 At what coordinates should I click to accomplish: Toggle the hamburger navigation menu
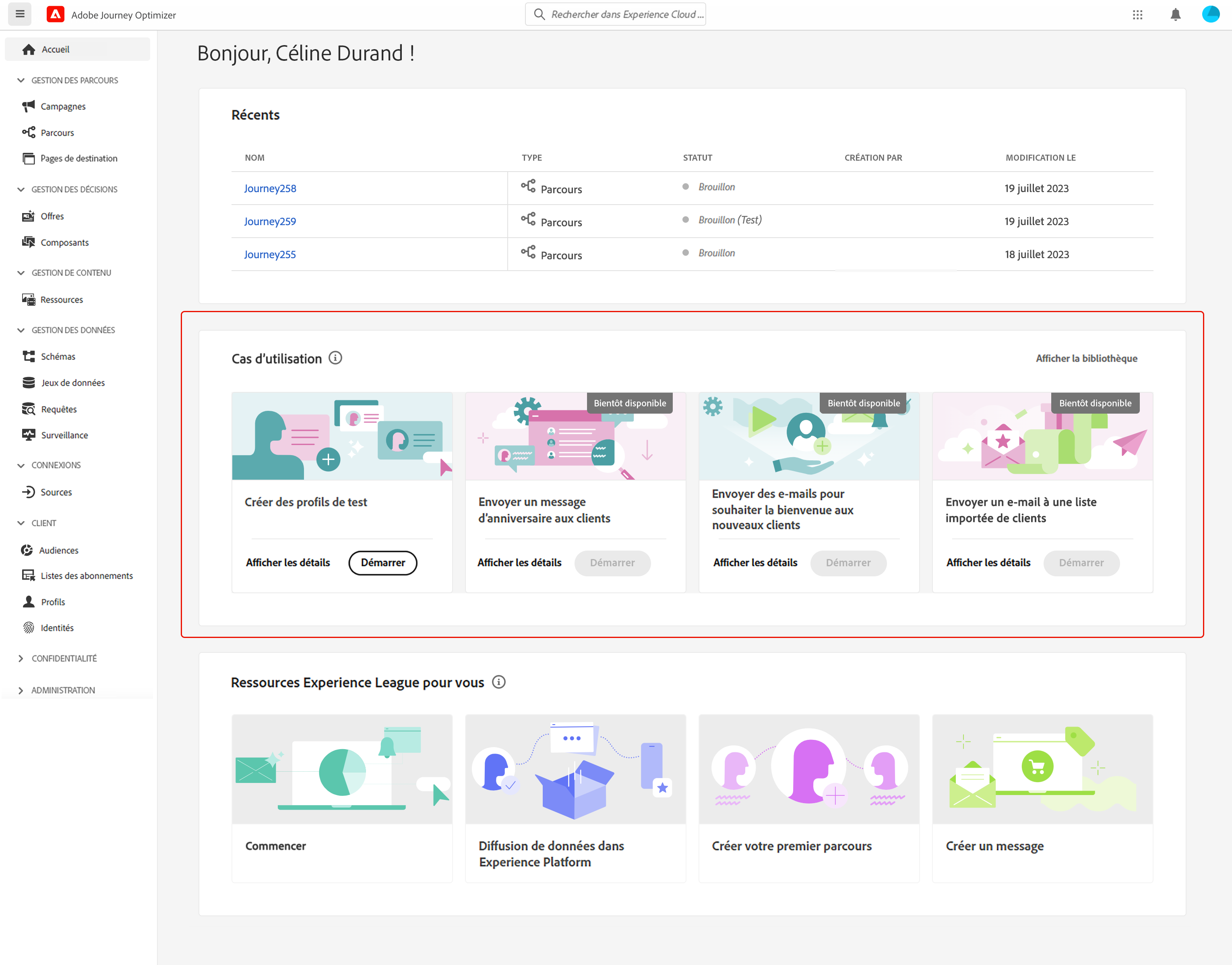pyautogui.click(x=20, y=14)
